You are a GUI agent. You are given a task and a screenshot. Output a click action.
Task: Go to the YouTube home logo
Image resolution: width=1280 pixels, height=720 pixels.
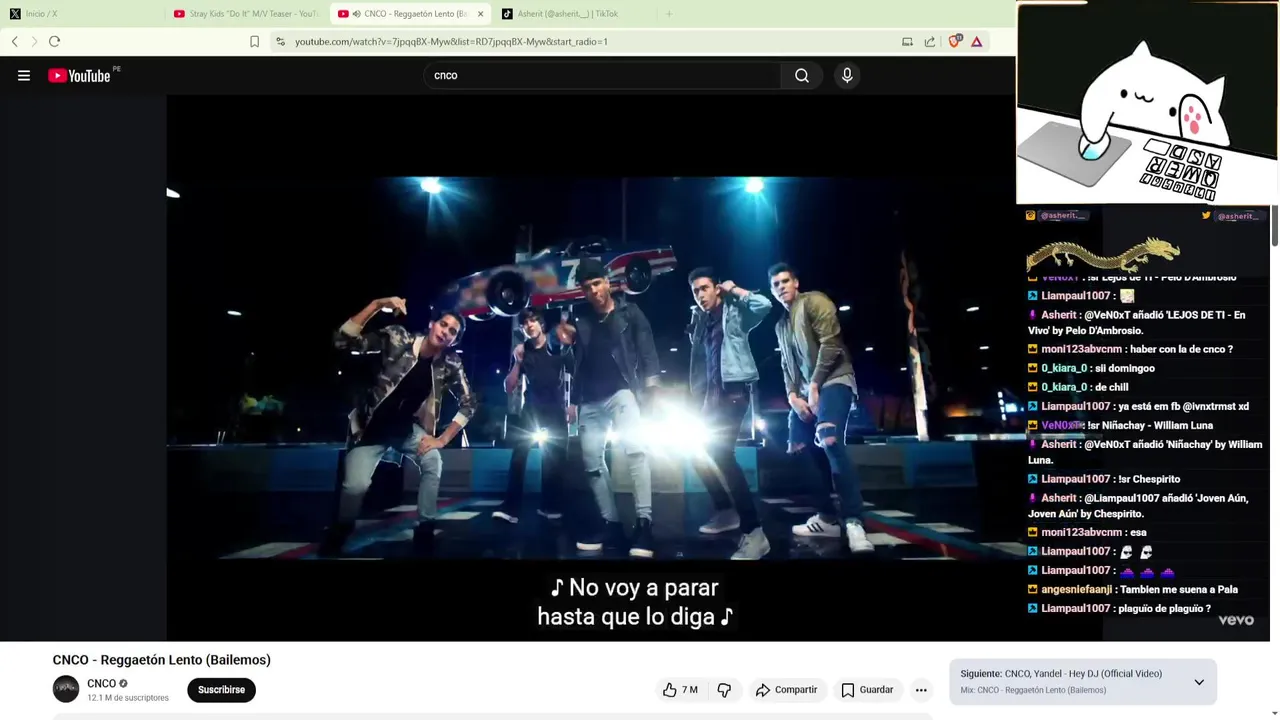pyautogui.click(x=80, y=75)
